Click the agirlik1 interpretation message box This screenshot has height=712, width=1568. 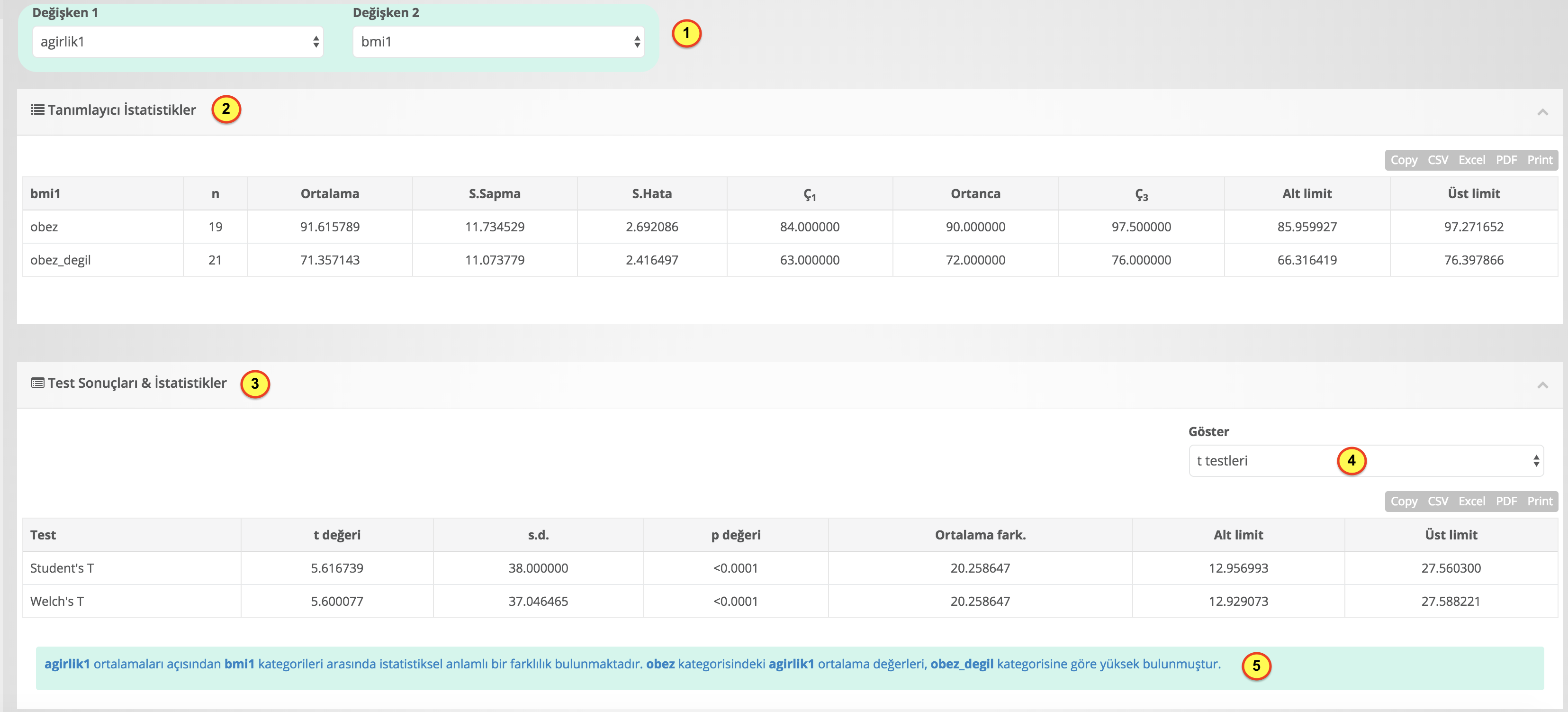click(790, 667)
